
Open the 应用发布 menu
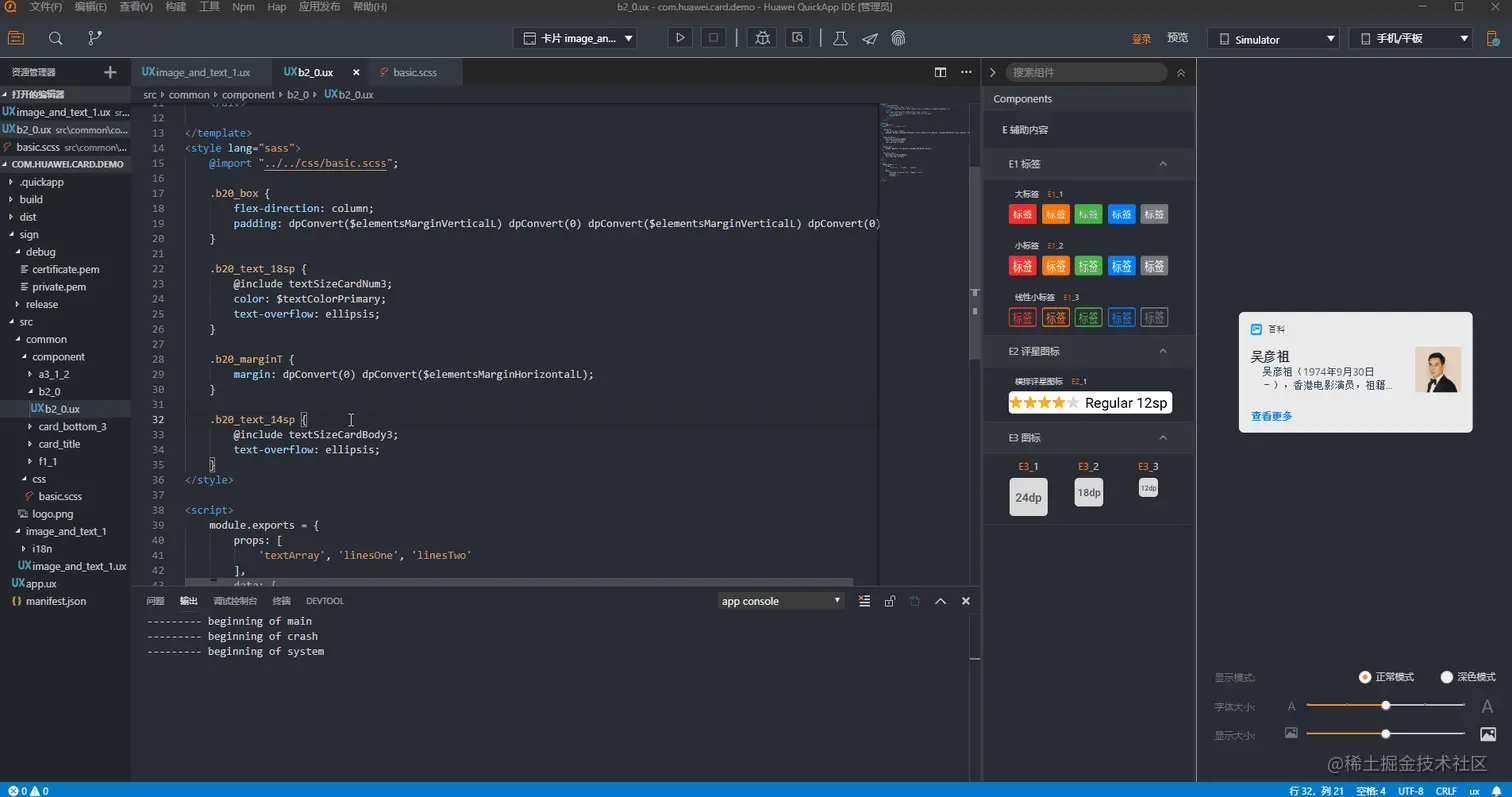[x=318, y=7]
